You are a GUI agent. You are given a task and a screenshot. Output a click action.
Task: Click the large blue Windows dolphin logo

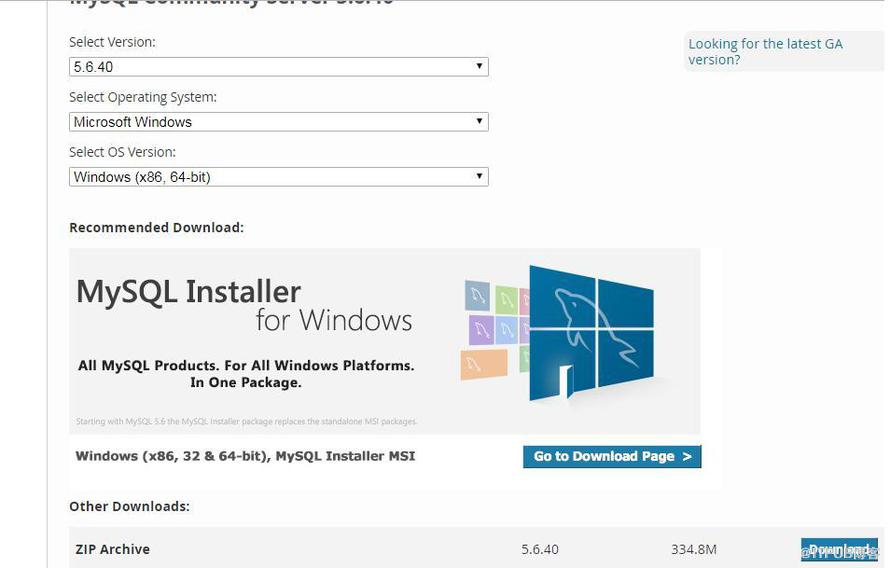(591, 333)
